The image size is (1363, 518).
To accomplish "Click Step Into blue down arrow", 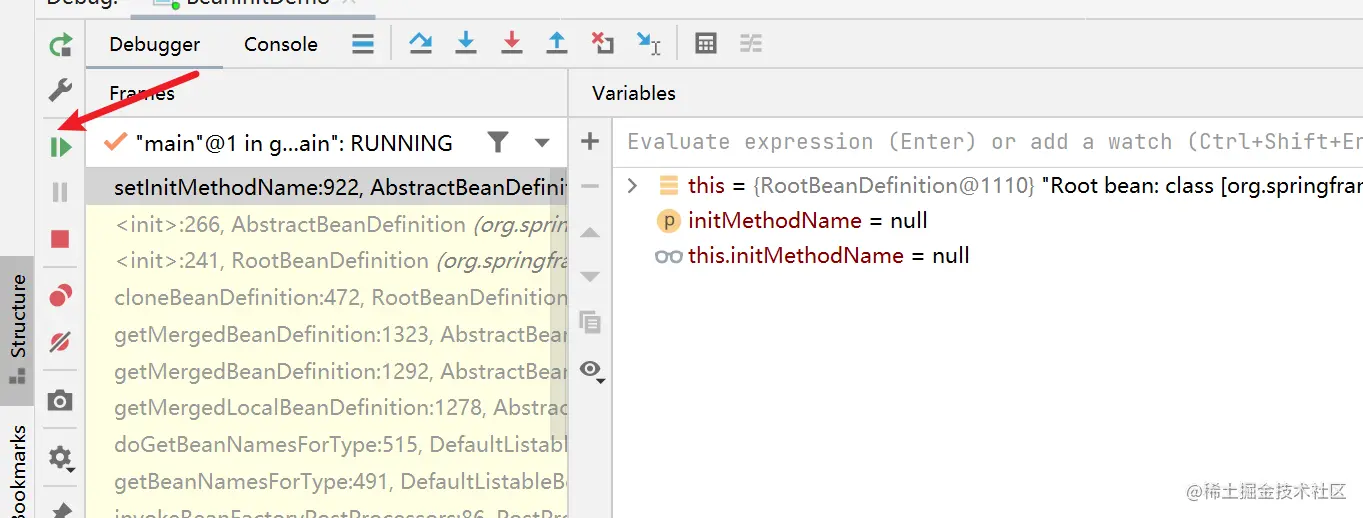I will point(466,43).
